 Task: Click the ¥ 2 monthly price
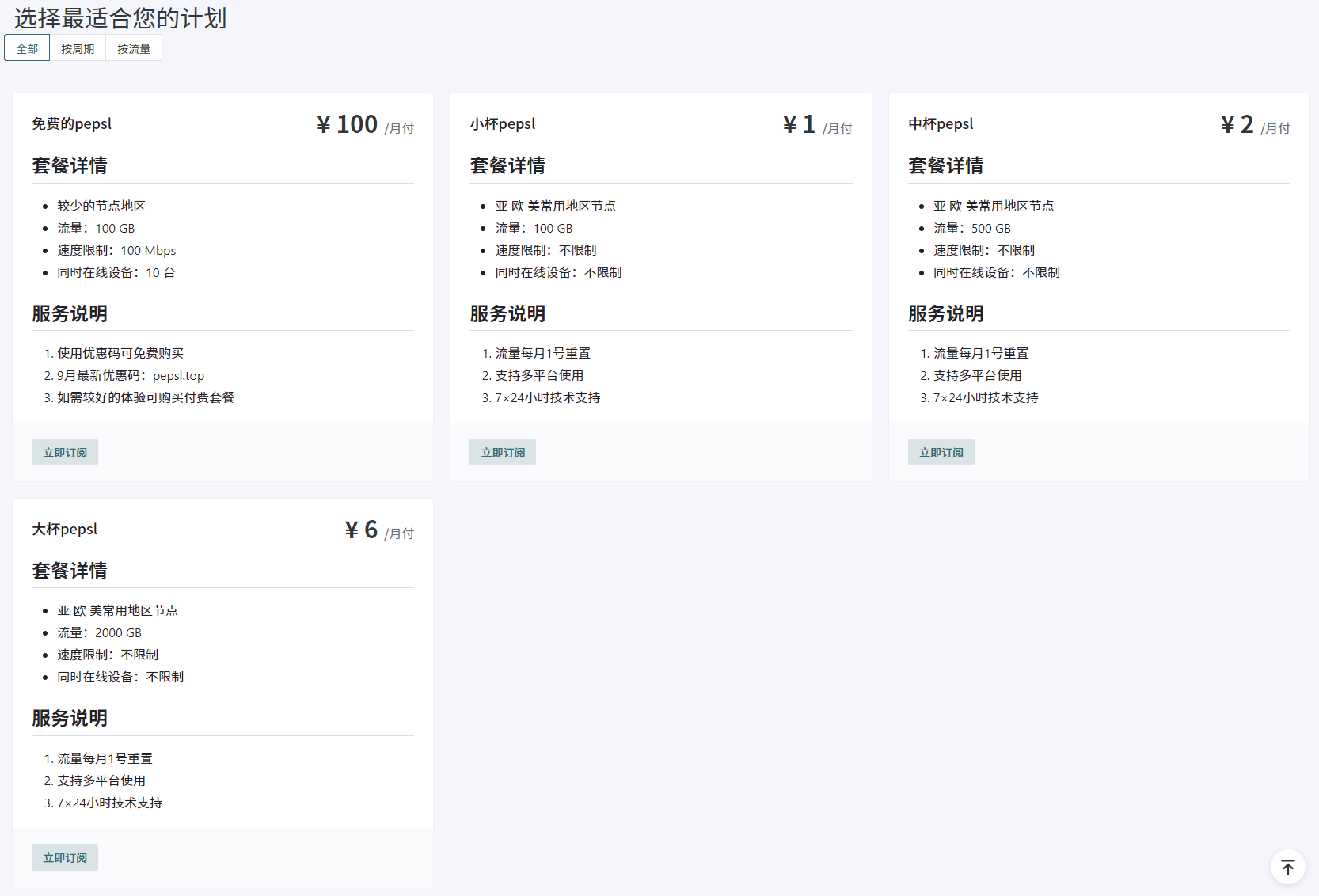coord(1237,124)
